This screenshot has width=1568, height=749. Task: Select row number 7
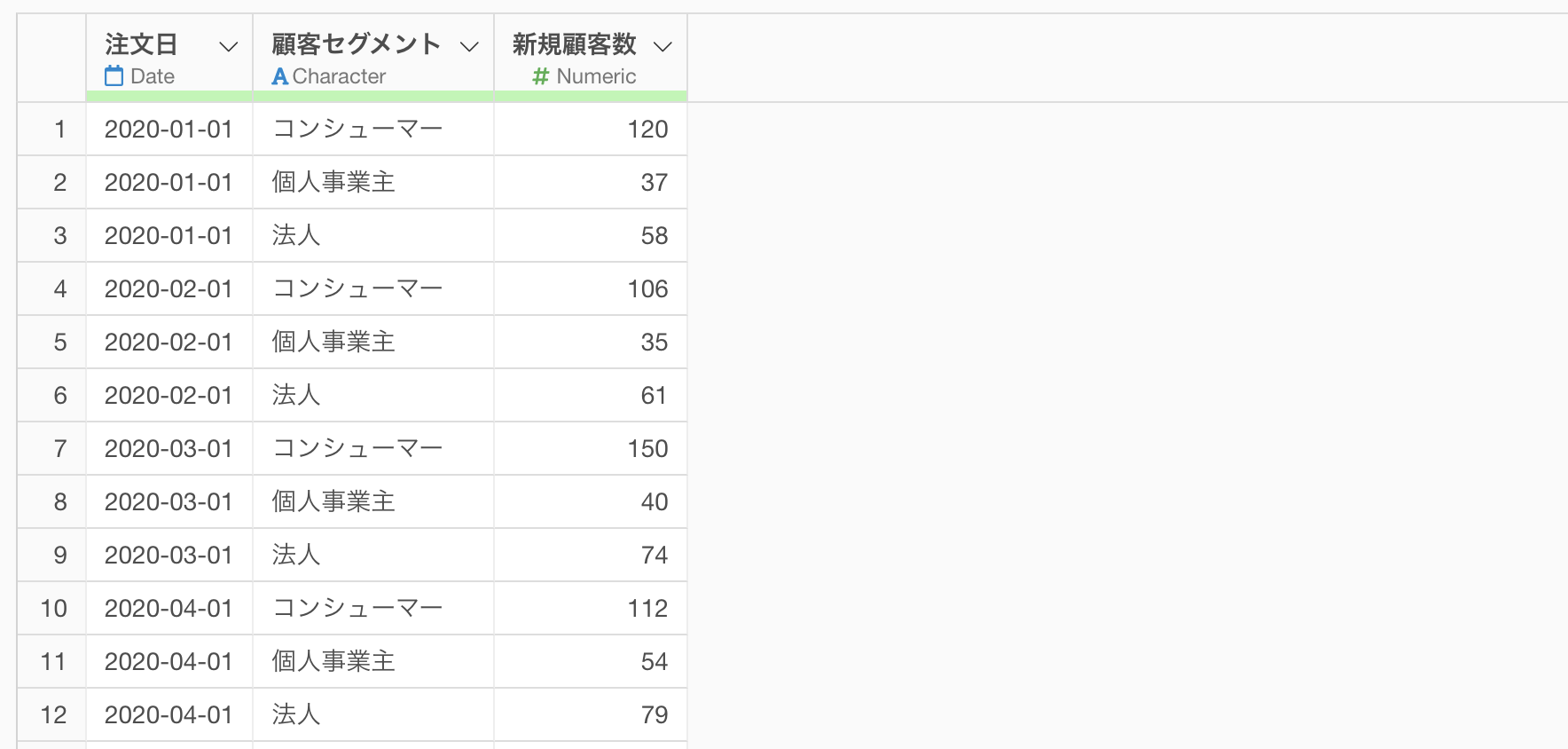pyautogui.click(x=59, y=449)
